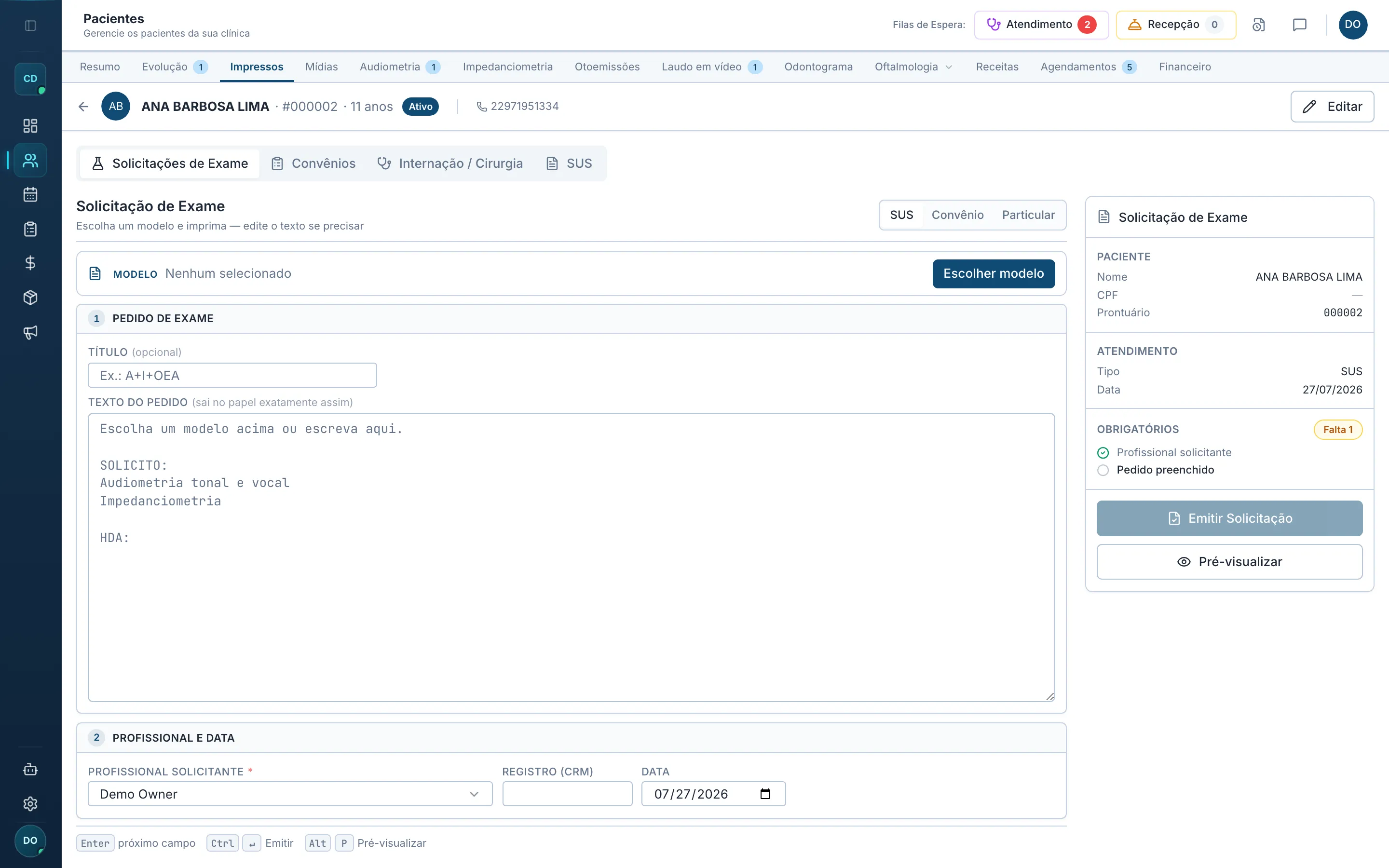Open the Profissional Solicitante dropdown
The image size is (1389, 868).
tap(290, 794)
